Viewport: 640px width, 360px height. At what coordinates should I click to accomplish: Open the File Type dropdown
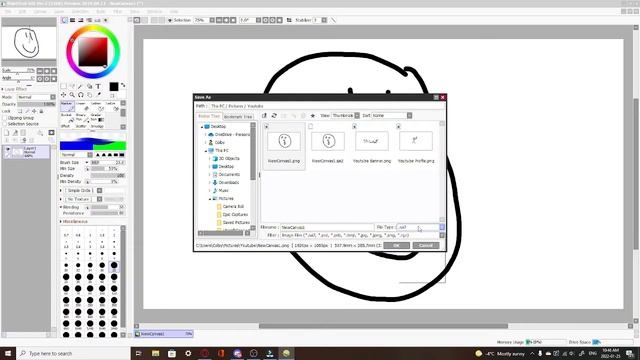tap(442, 227)
